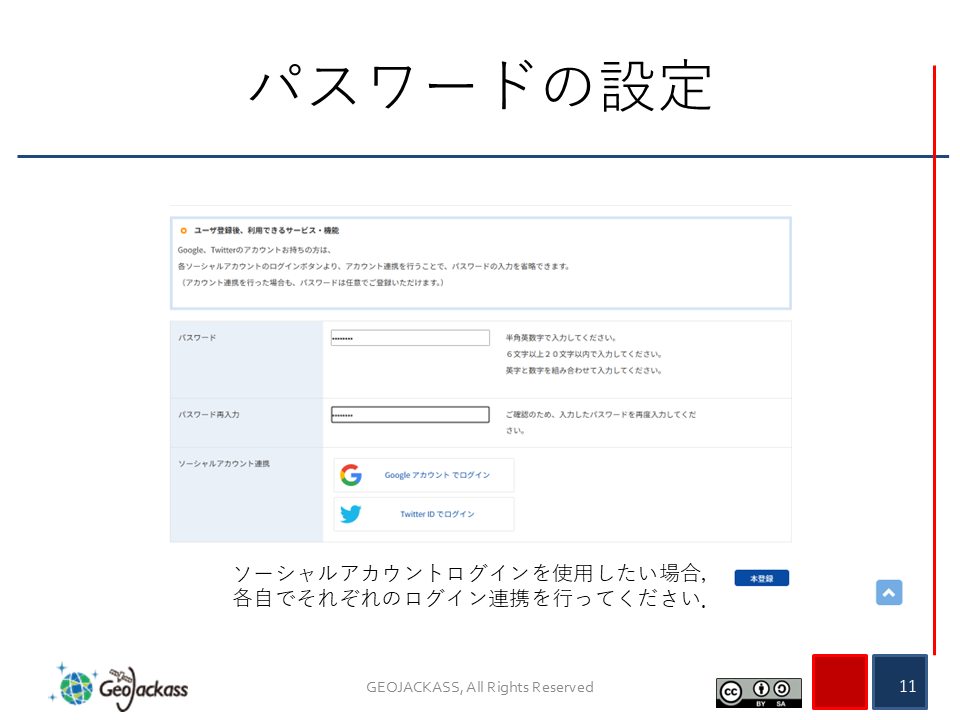This screenshot has width=960, height=720.
Task: Click the パスワード再入力 row label
Action: coord(208,415)
